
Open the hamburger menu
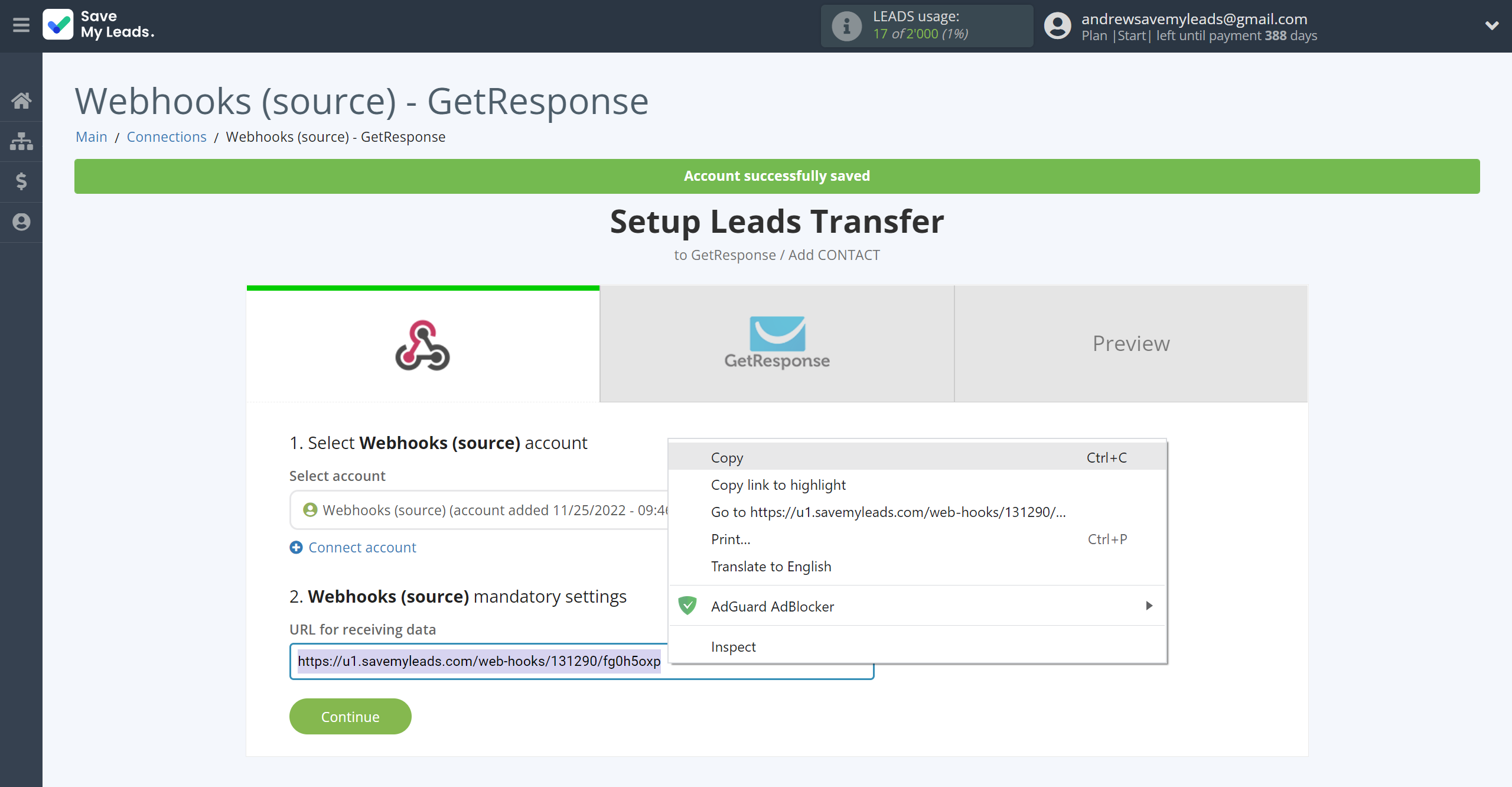pos(21,25)
